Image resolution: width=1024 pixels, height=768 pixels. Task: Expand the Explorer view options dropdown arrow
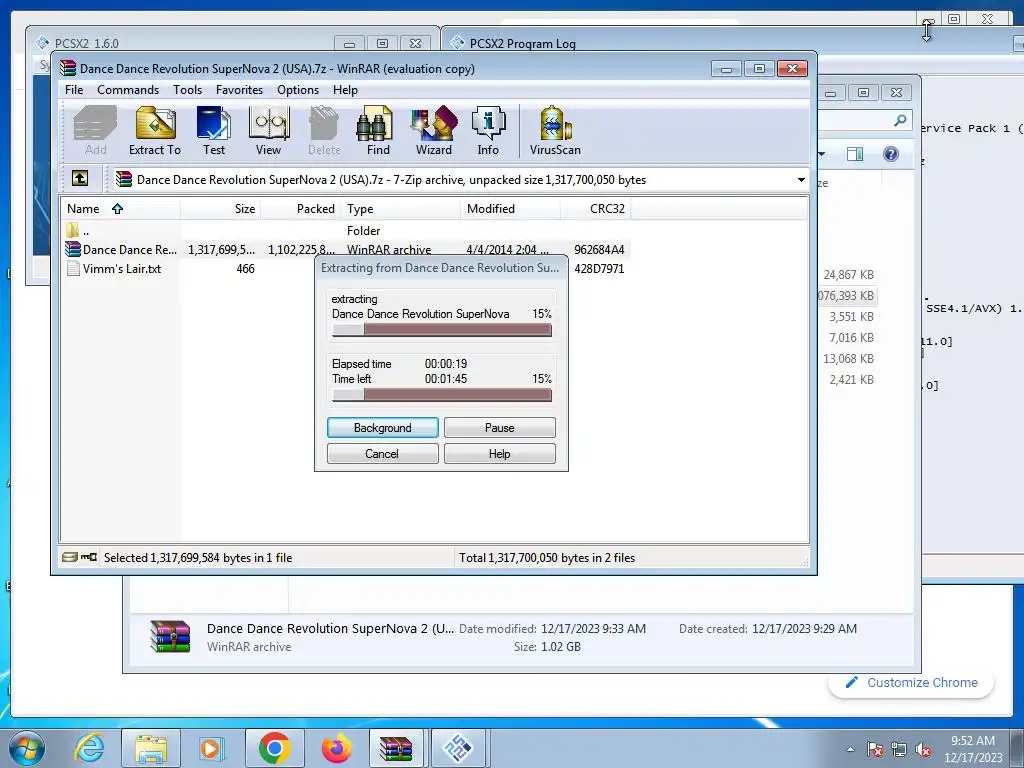(822, 154)
